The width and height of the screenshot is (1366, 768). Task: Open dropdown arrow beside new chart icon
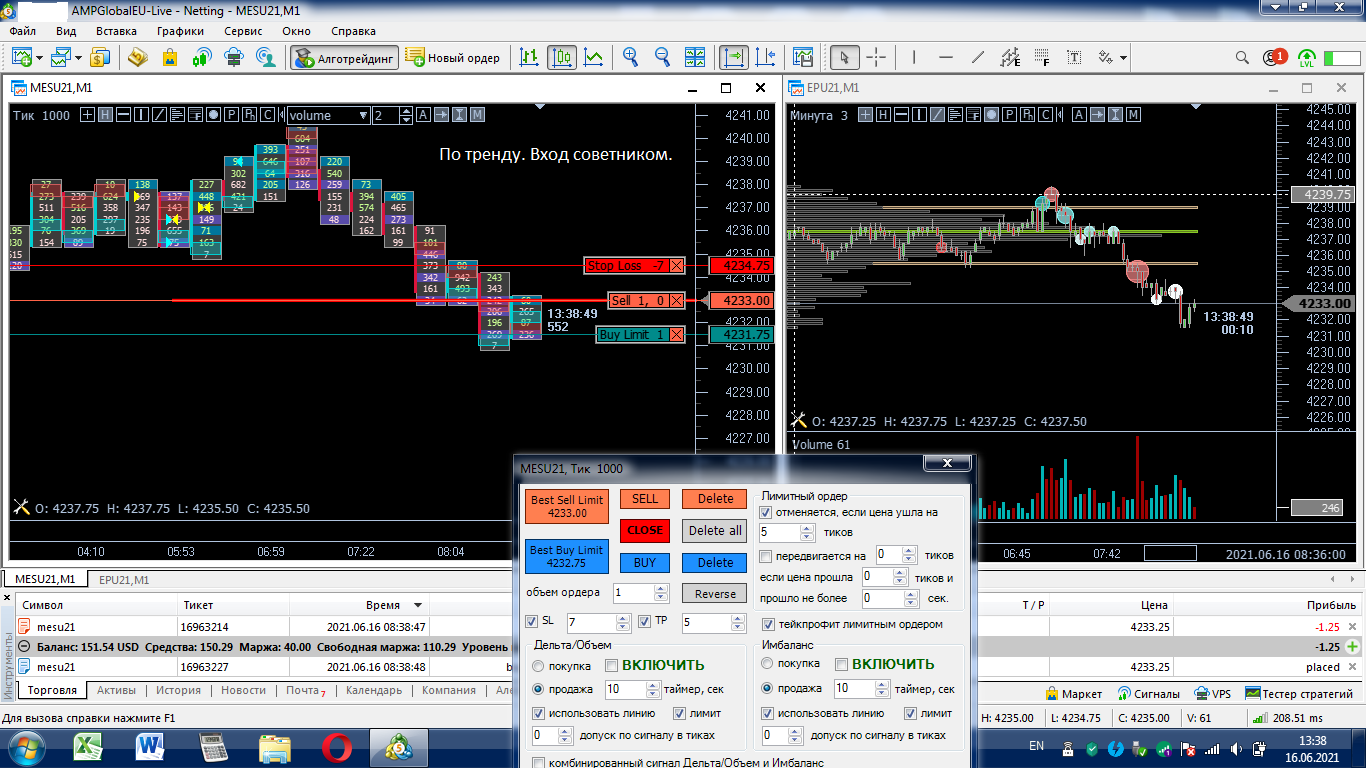point(39,57)
